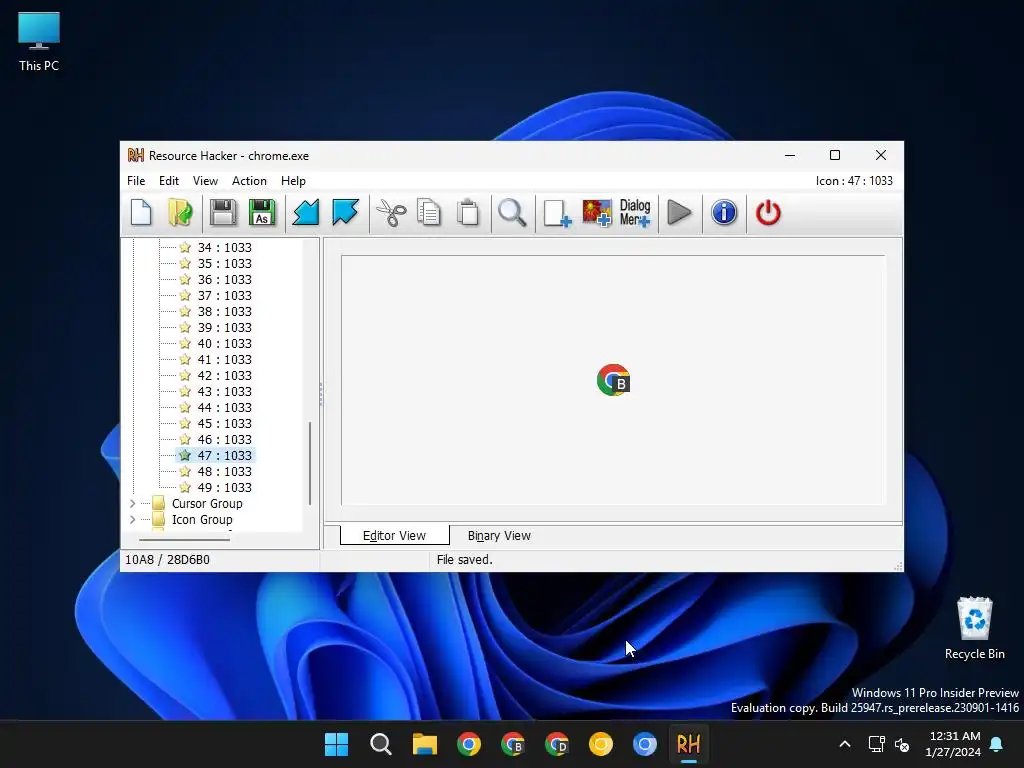
Task: Open the Recycle Bin desktop icon
Action: point(974,628)
